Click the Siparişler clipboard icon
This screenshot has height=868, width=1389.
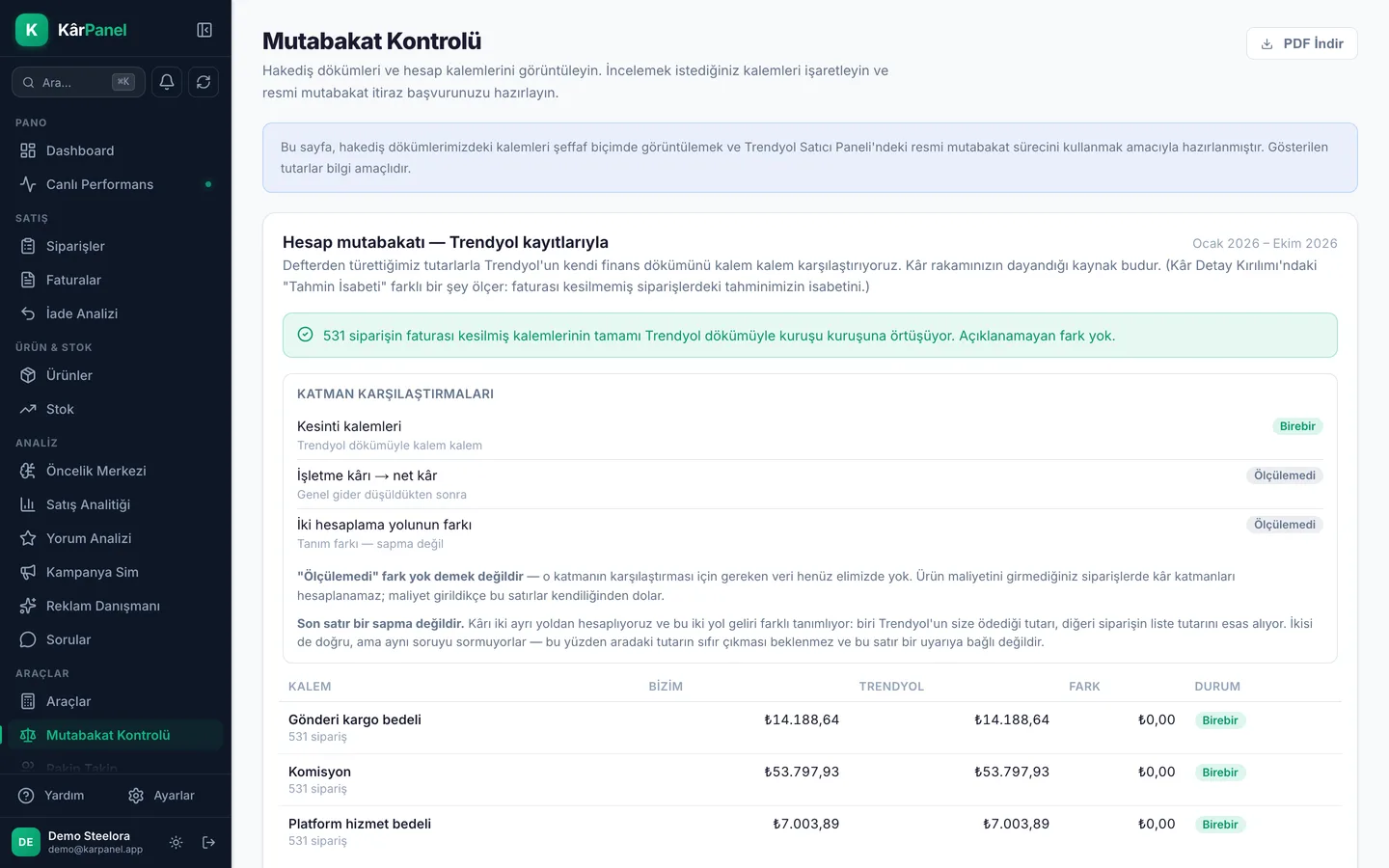tap(28, 246)
